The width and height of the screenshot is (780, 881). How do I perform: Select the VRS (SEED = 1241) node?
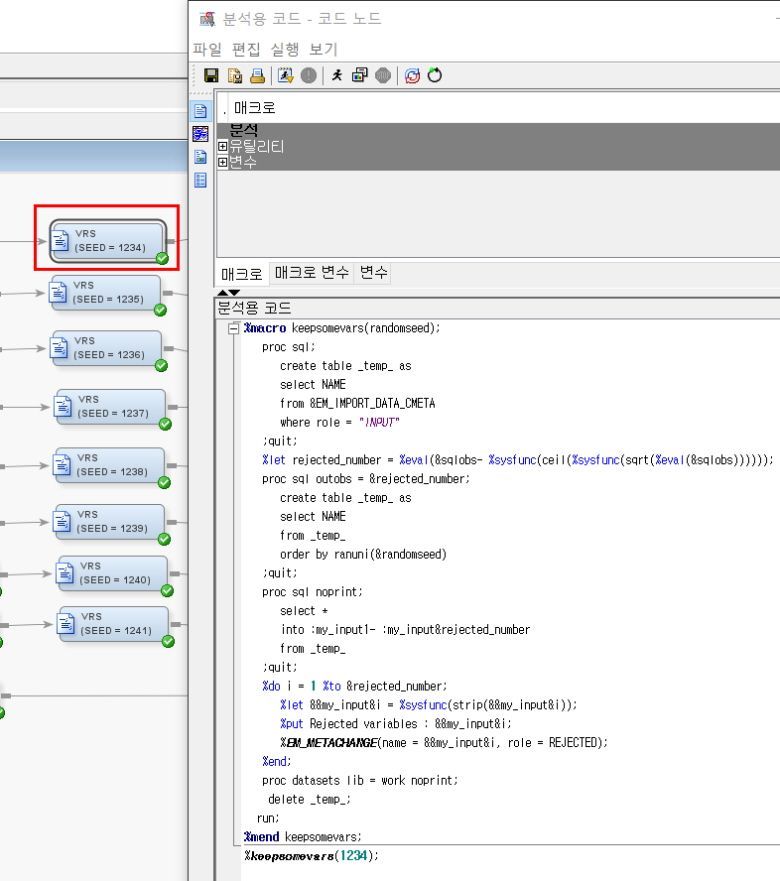tap(114, 624)
